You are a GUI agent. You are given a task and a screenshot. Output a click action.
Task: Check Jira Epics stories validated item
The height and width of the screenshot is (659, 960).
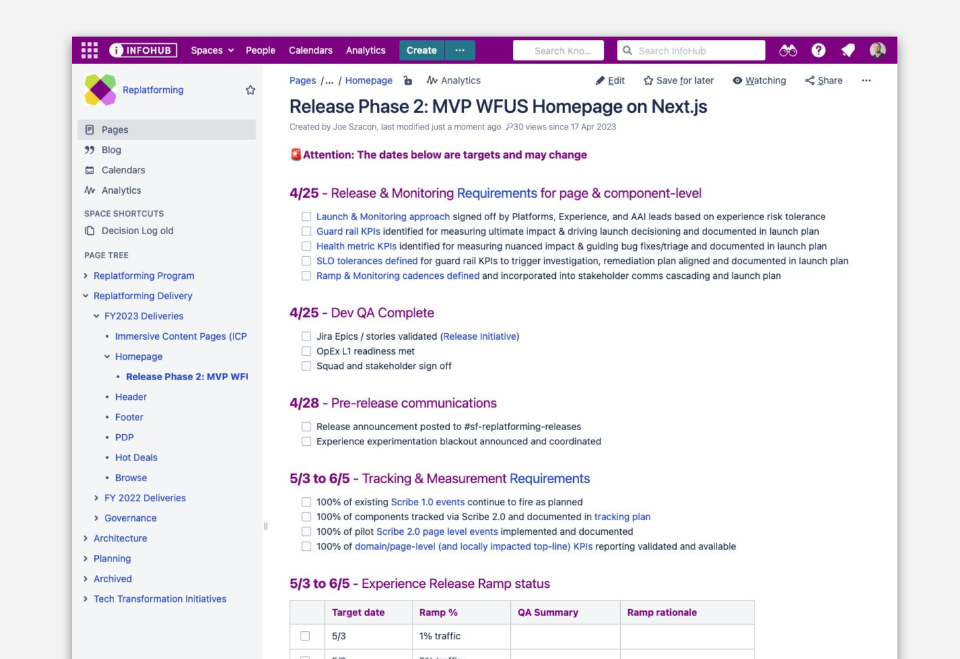click(x=306, y=336)
